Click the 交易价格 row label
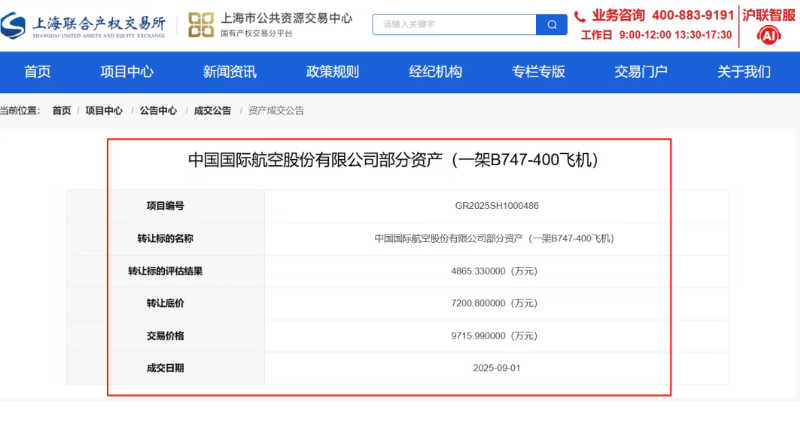The image size is (800, 424). [x=165, y=336]
